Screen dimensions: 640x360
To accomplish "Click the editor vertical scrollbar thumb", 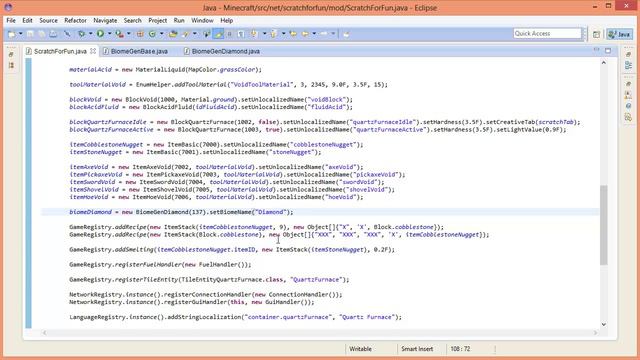I will click(x=604, y=225).
